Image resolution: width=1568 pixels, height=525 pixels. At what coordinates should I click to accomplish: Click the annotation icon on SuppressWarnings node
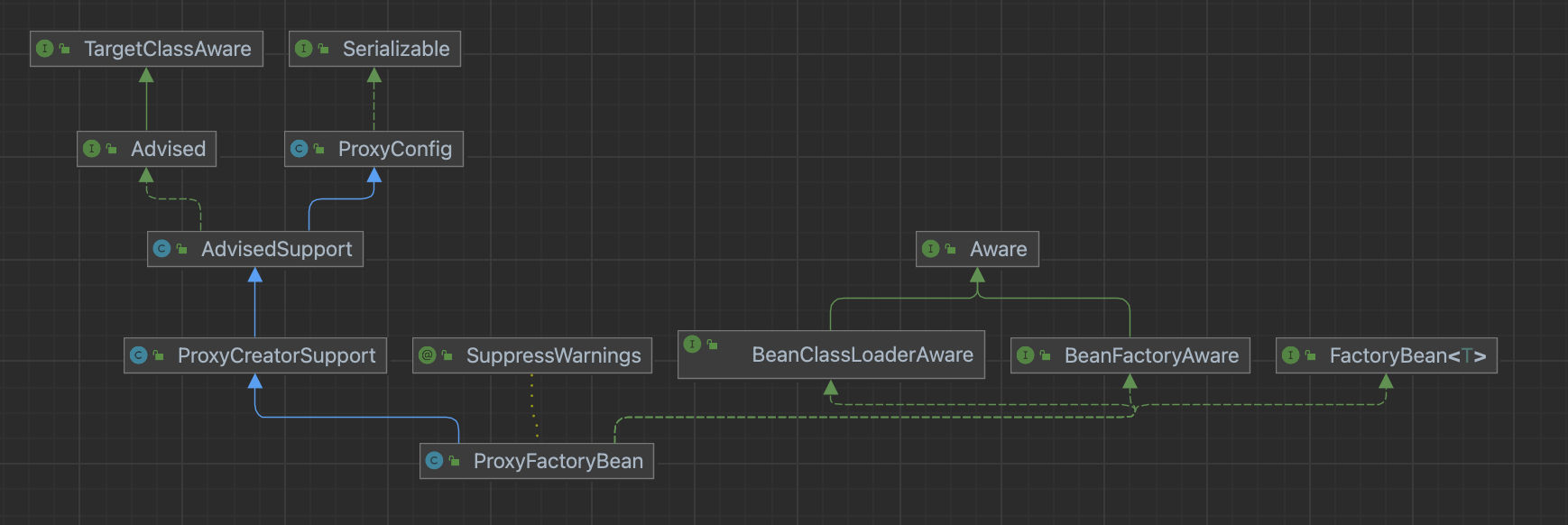428,355
